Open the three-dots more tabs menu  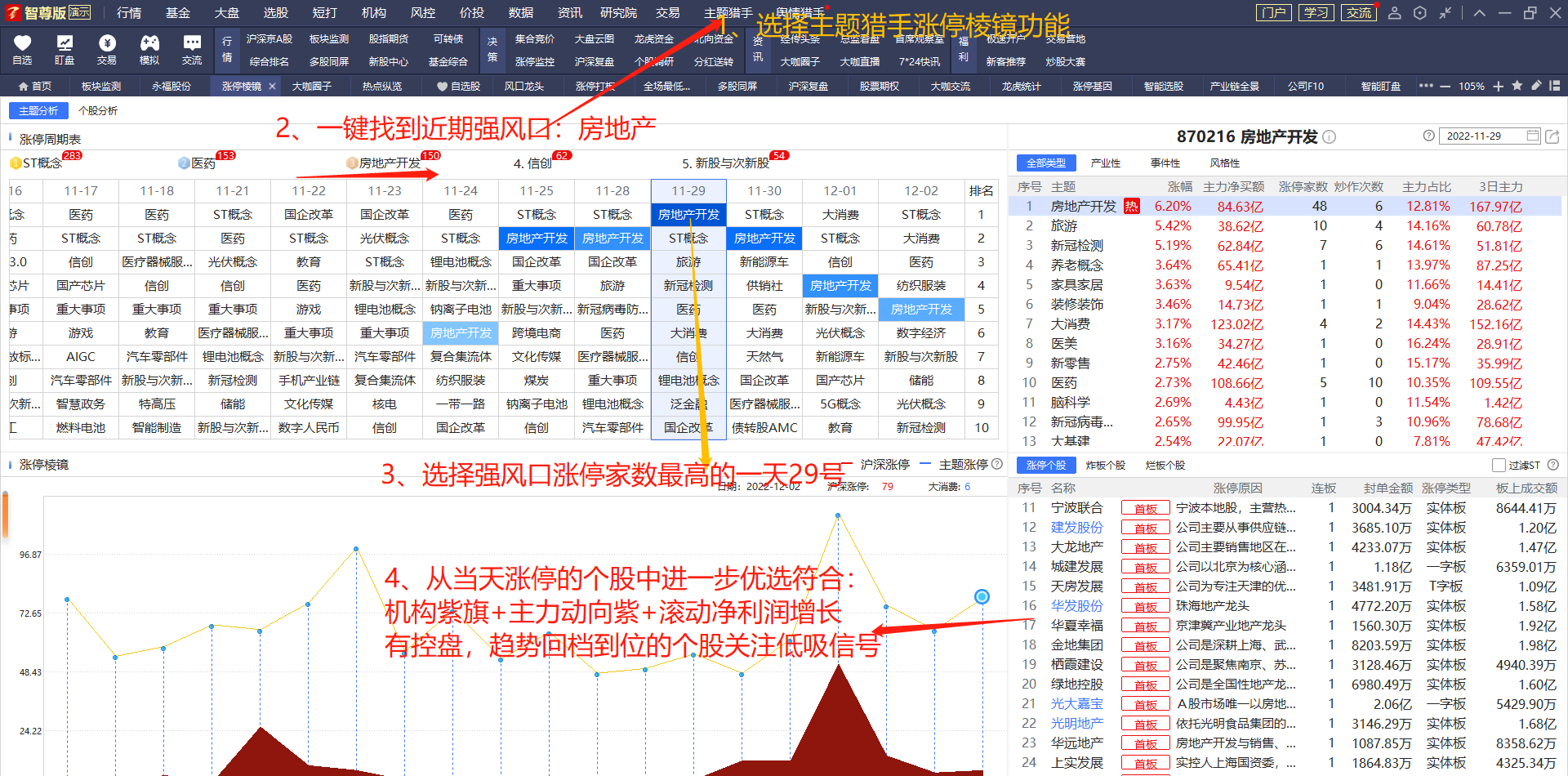pos(1426,86)
